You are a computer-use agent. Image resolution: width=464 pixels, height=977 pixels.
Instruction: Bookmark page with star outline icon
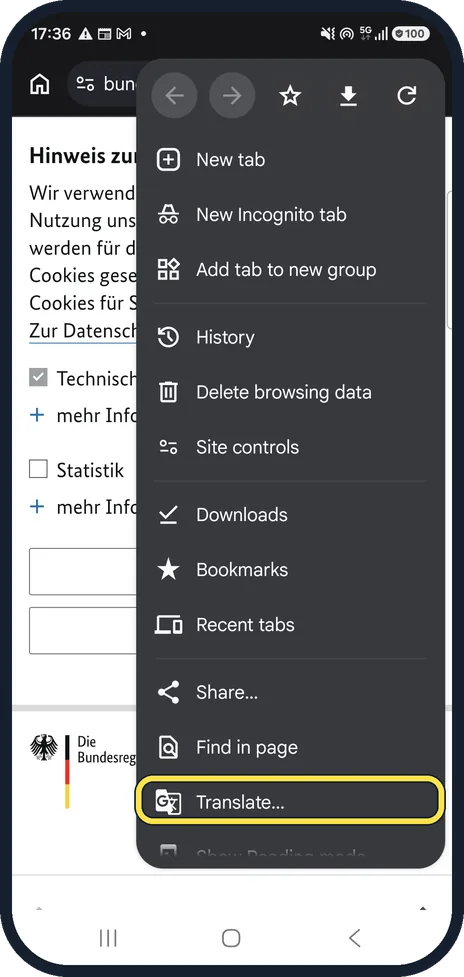290,96
